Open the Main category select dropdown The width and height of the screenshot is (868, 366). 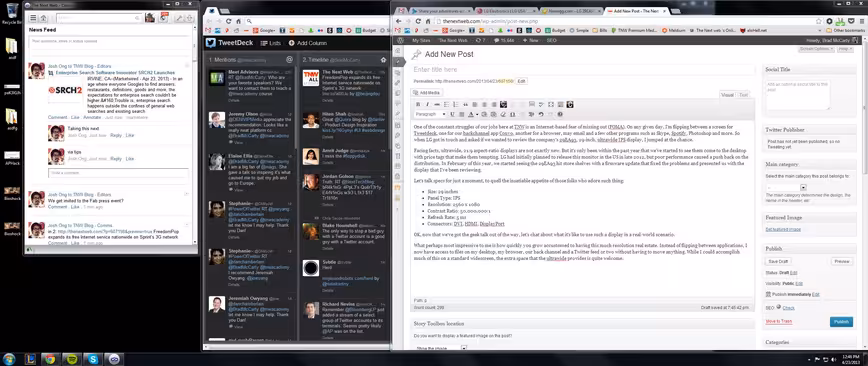point(786,187)
